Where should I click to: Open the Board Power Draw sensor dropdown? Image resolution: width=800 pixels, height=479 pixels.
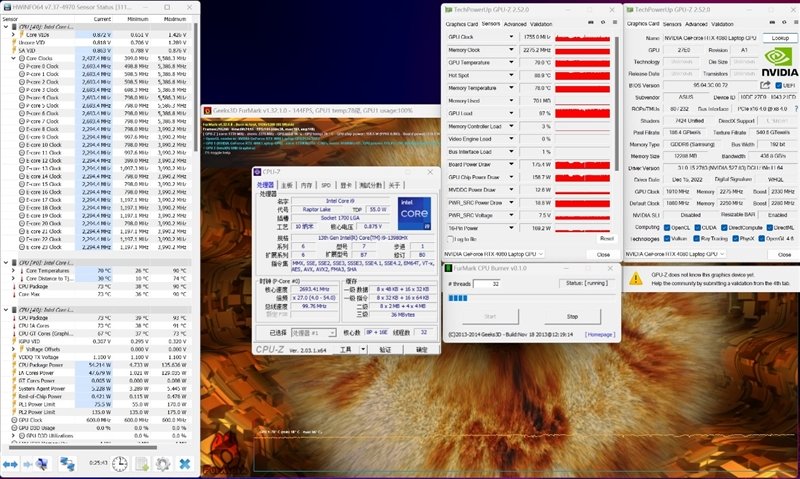pyautogui.click(x=511, y=164)
